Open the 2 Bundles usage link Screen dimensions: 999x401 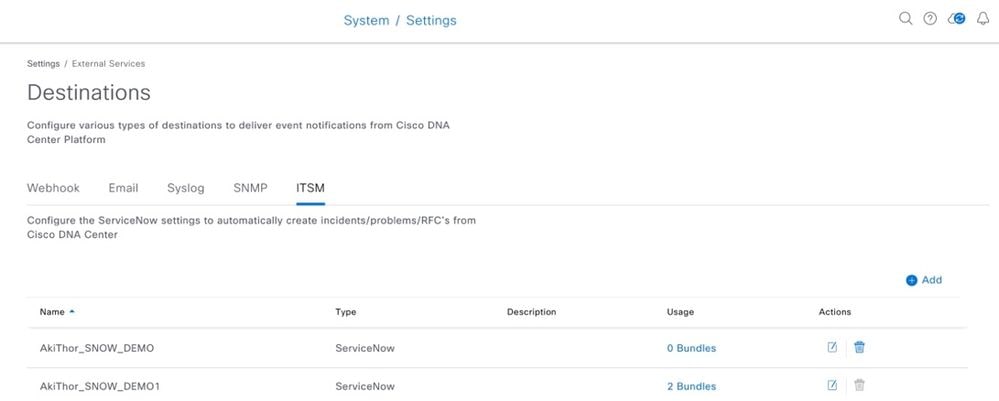pos(691,386)
